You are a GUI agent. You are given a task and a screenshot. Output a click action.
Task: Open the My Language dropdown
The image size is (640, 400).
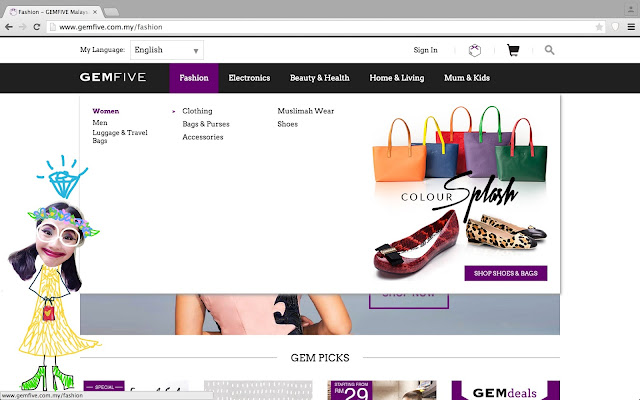(x=167, y=50)
